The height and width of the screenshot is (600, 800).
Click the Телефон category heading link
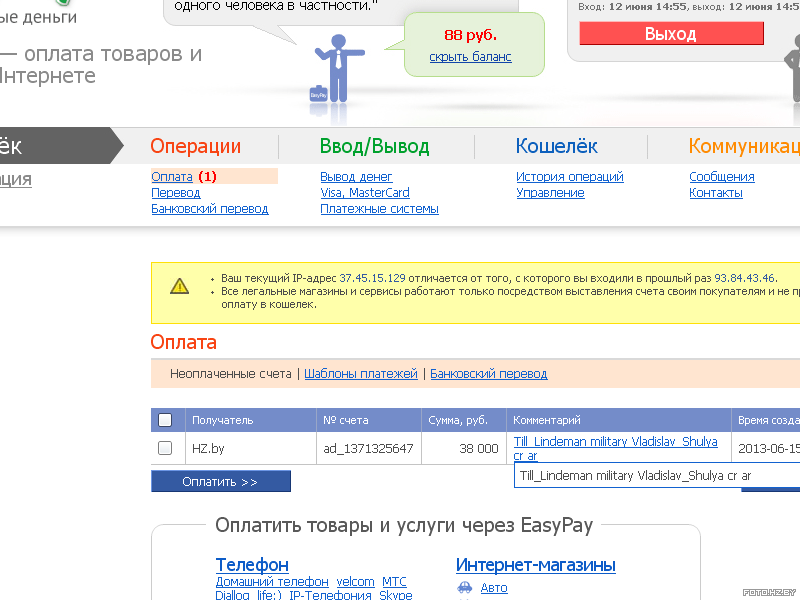252,565
